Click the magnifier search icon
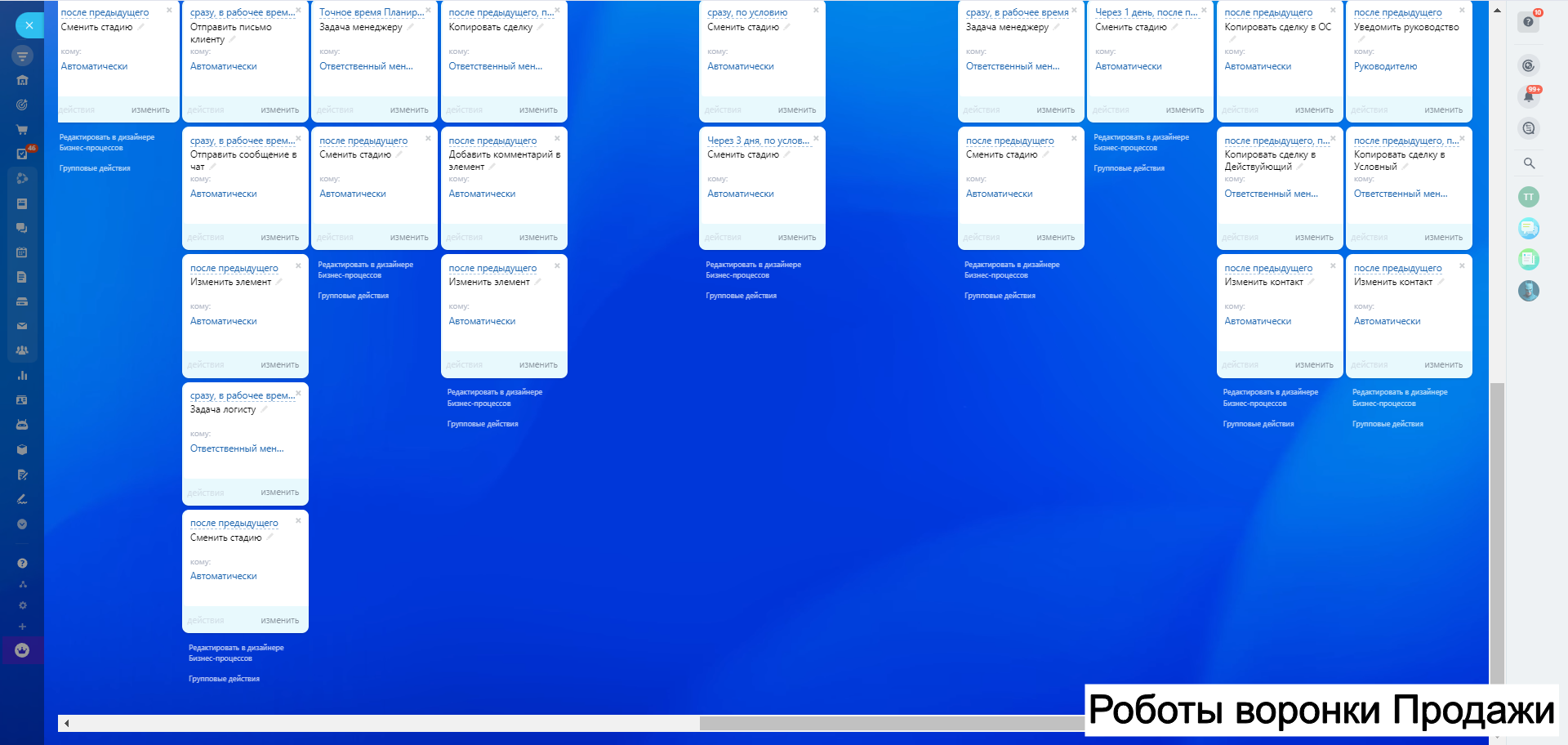1568x745 pixels. 1529,163
